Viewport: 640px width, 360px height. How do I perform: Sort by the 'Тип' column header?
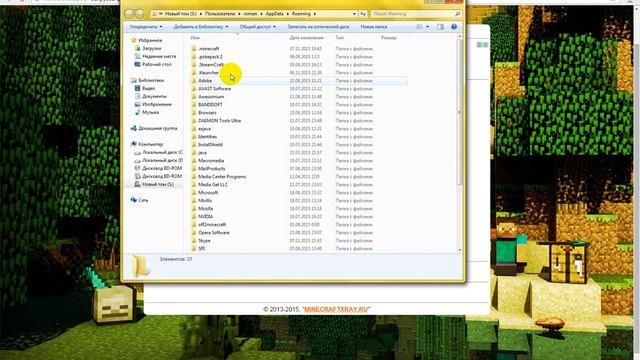pos(340,38)
